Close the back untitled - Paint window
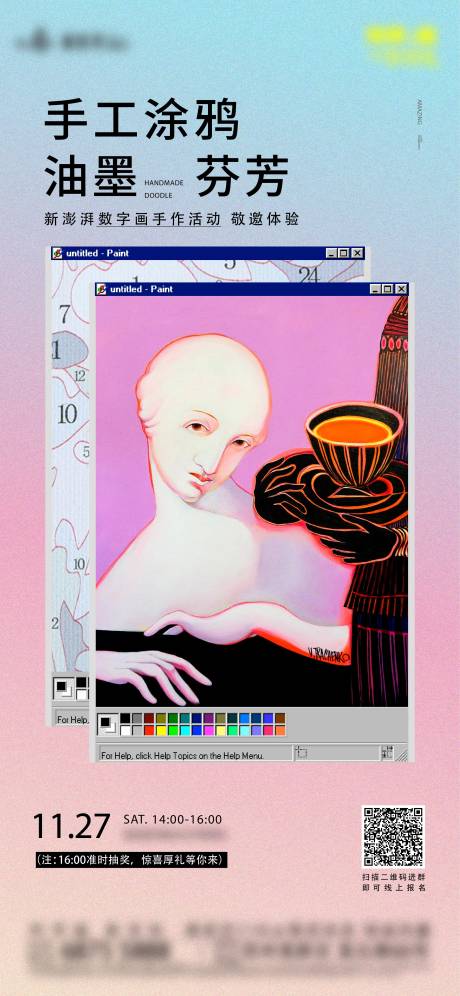Viewport: 460px width, 996px height. pyautogui.click(x=357, y=253)
